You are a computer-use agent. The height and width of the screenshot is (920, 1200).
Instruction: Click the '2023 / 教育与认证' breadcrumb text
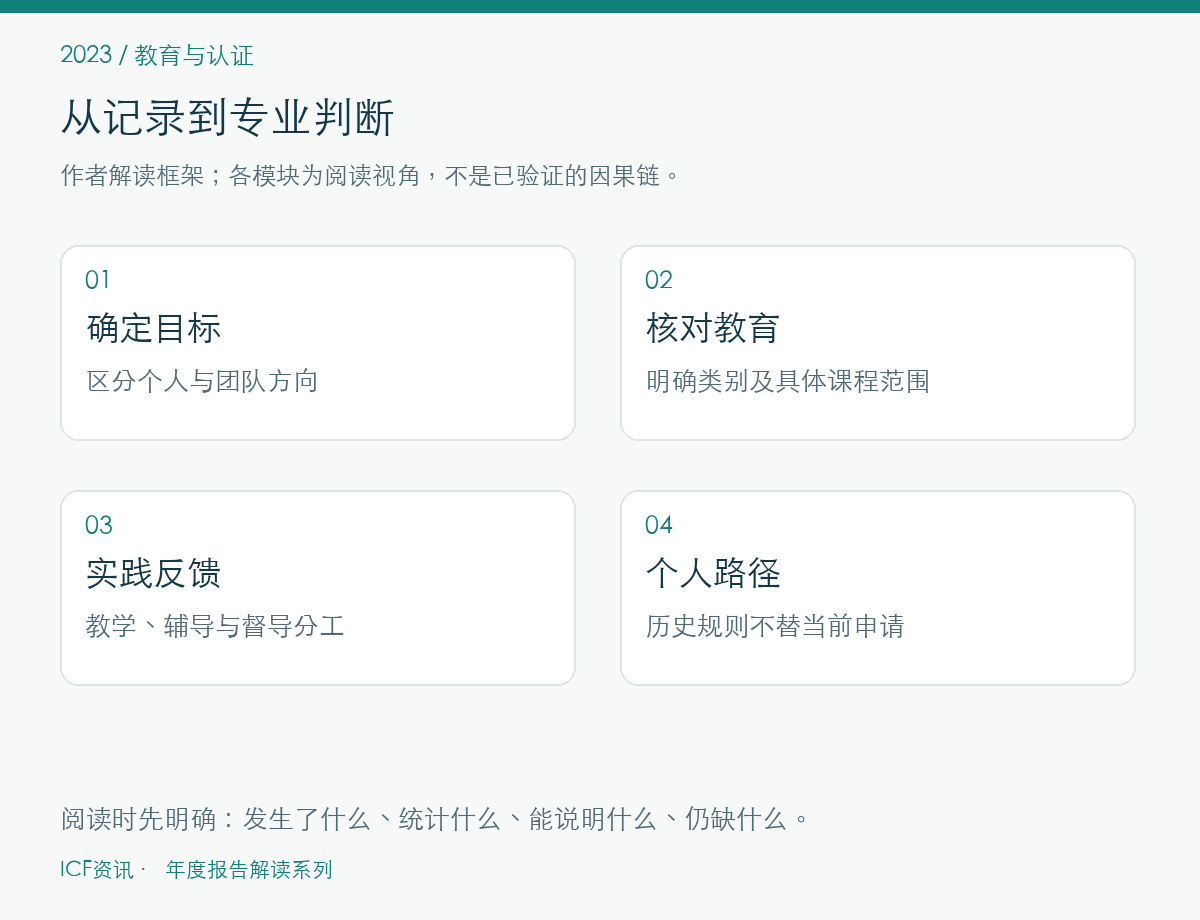click(x=157, y=55)
